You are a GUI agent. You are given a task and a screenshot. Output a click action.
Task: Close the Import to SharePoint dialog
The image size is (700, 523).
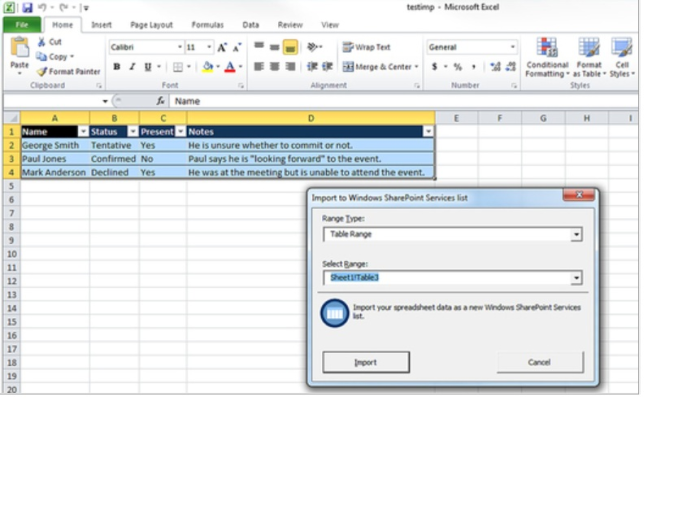[x=579, y=195]
